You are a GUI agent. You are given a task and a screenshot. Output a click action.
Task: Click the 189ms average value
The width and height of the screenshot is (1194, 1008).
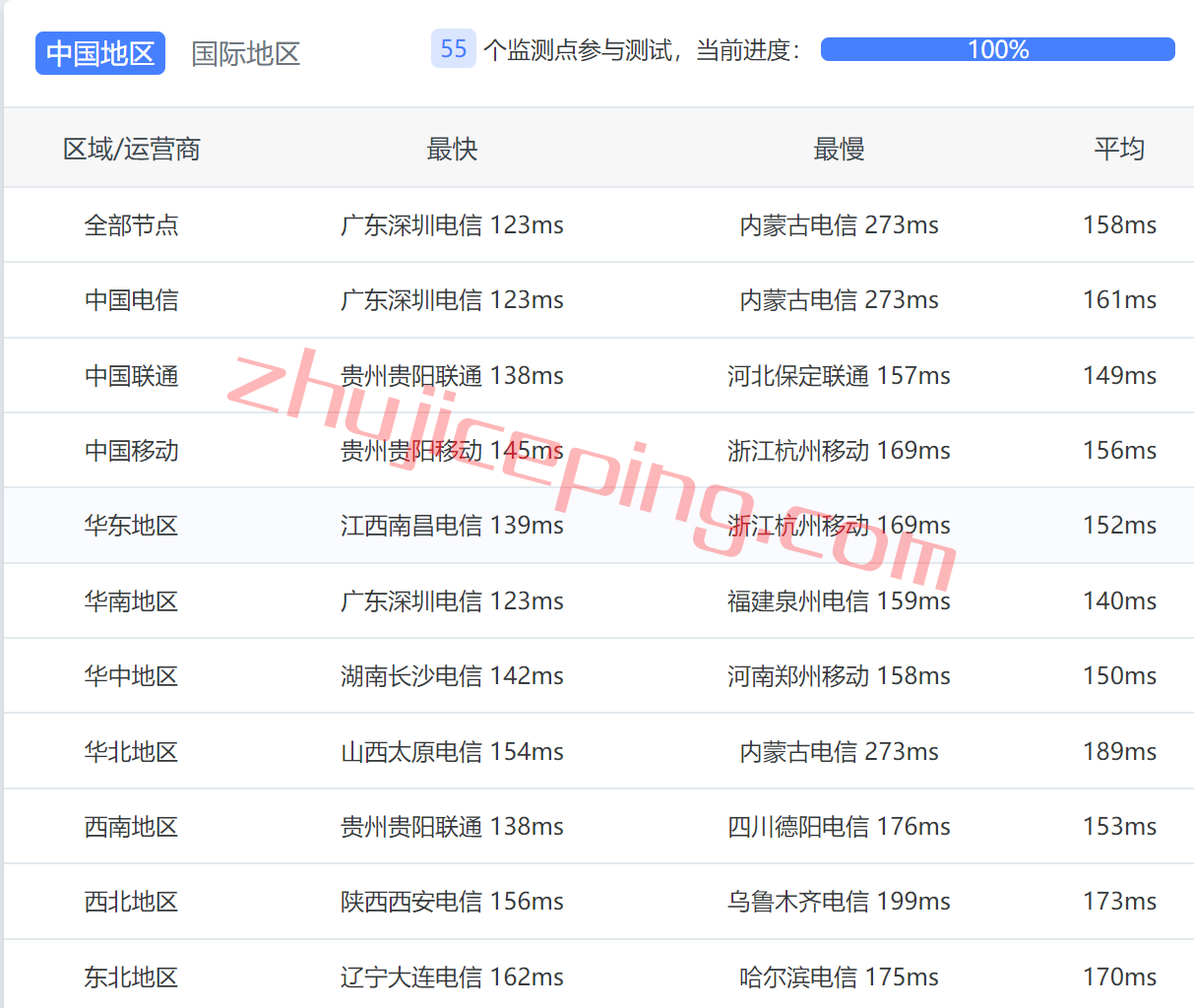(x=1119, y=751)
